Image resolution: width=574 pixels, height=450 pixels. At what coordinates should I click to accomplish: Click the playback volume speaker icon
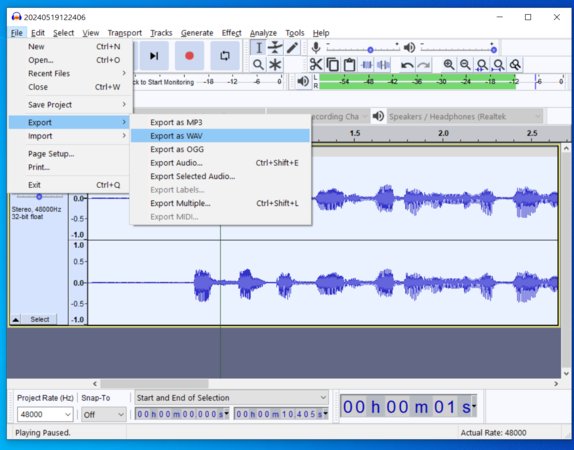pos(409,48)
